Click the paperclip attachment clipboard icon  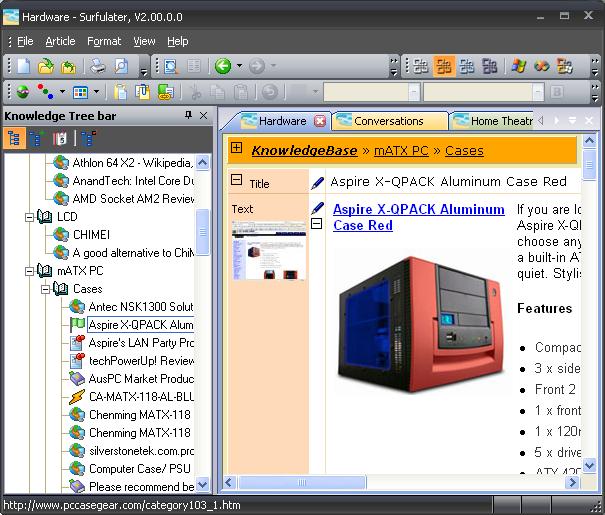pos(143,92)
